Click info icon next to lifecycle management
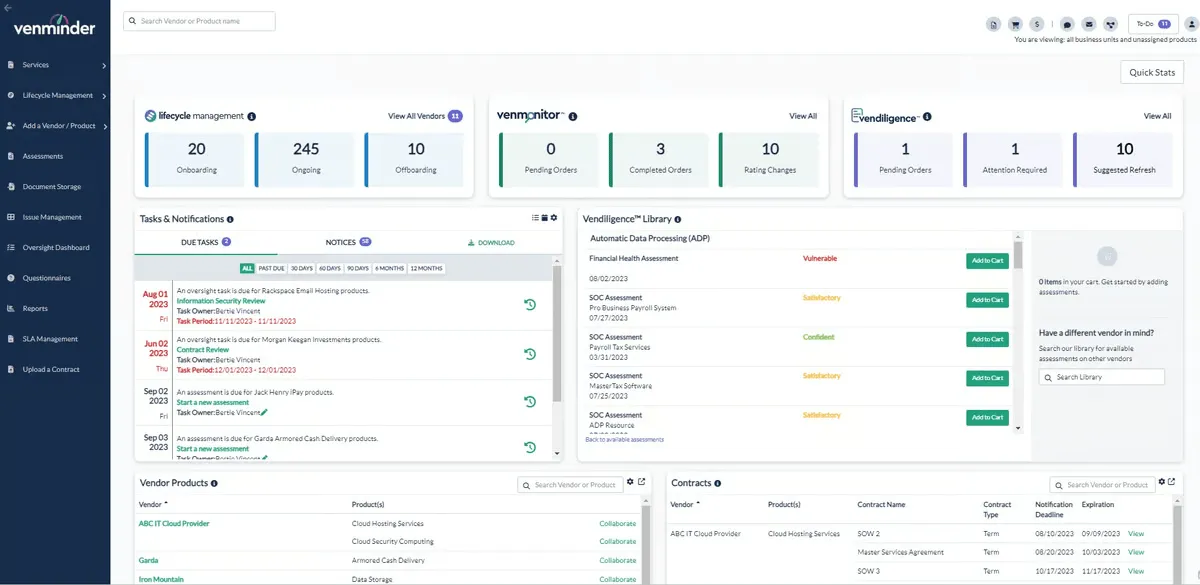This screenshot has width=1200, height=585. (251, 116)
